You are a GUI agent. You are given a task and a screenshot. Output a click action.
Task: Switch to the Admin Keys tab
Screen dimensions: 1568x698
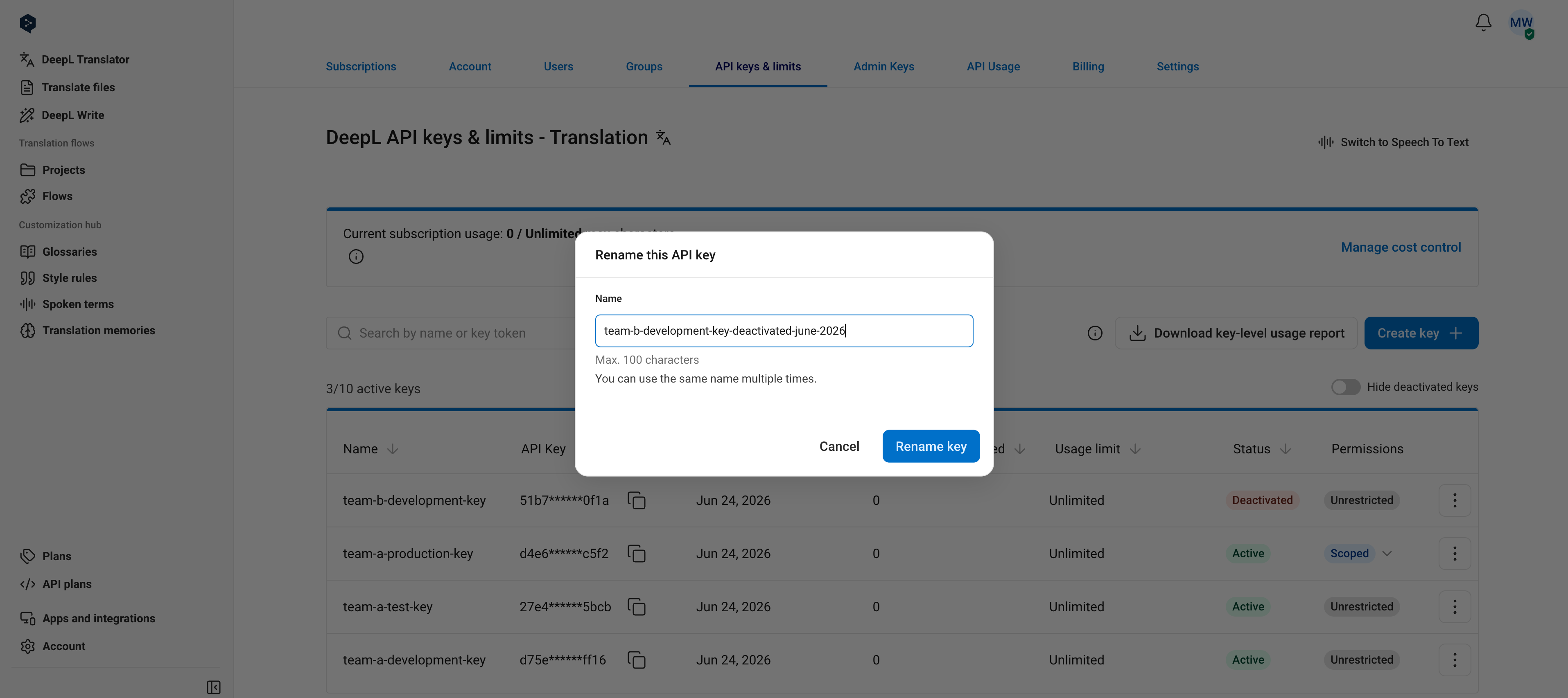tap(884, 66)
